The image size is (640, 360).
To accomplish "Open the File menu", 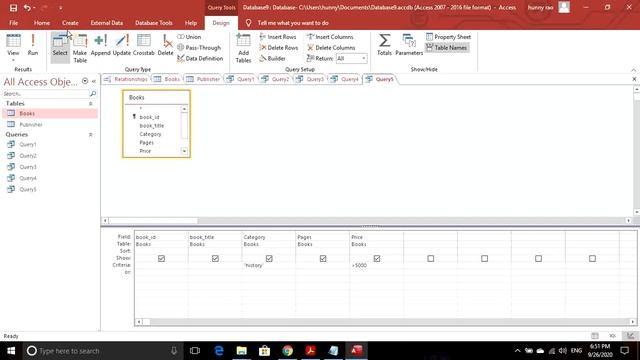I will [x=13, y=23].
